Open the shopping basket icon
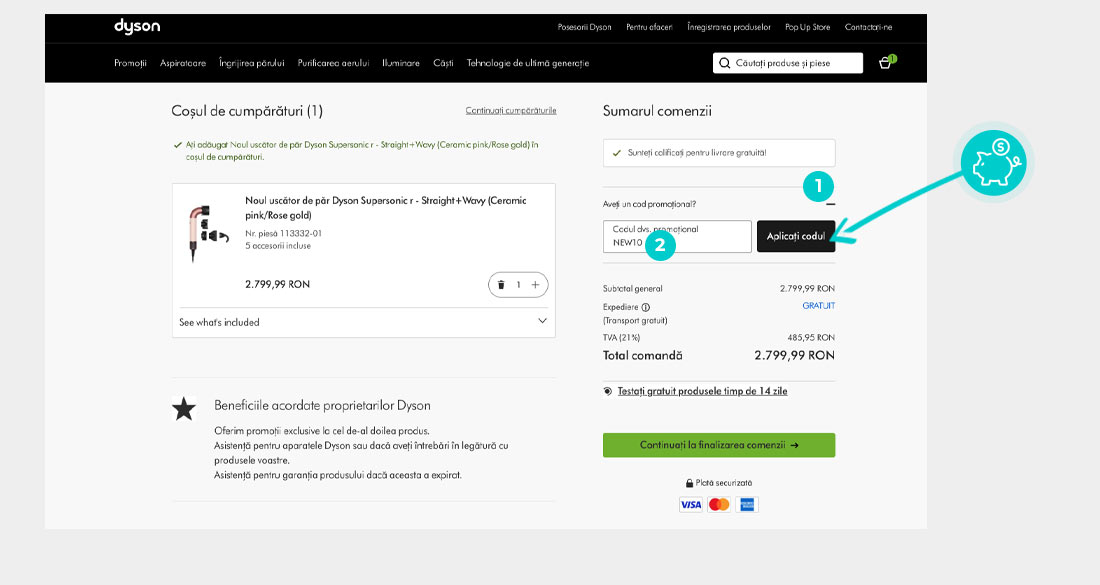Viewport: 1100px width, 585px height. coord(885,63)
